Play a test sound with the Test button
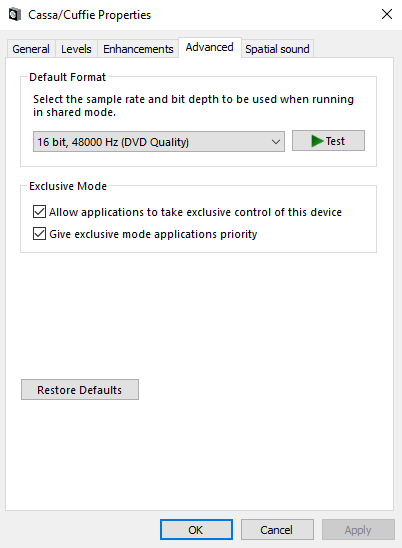Screen dimensions: 402x548 [328, 141]
